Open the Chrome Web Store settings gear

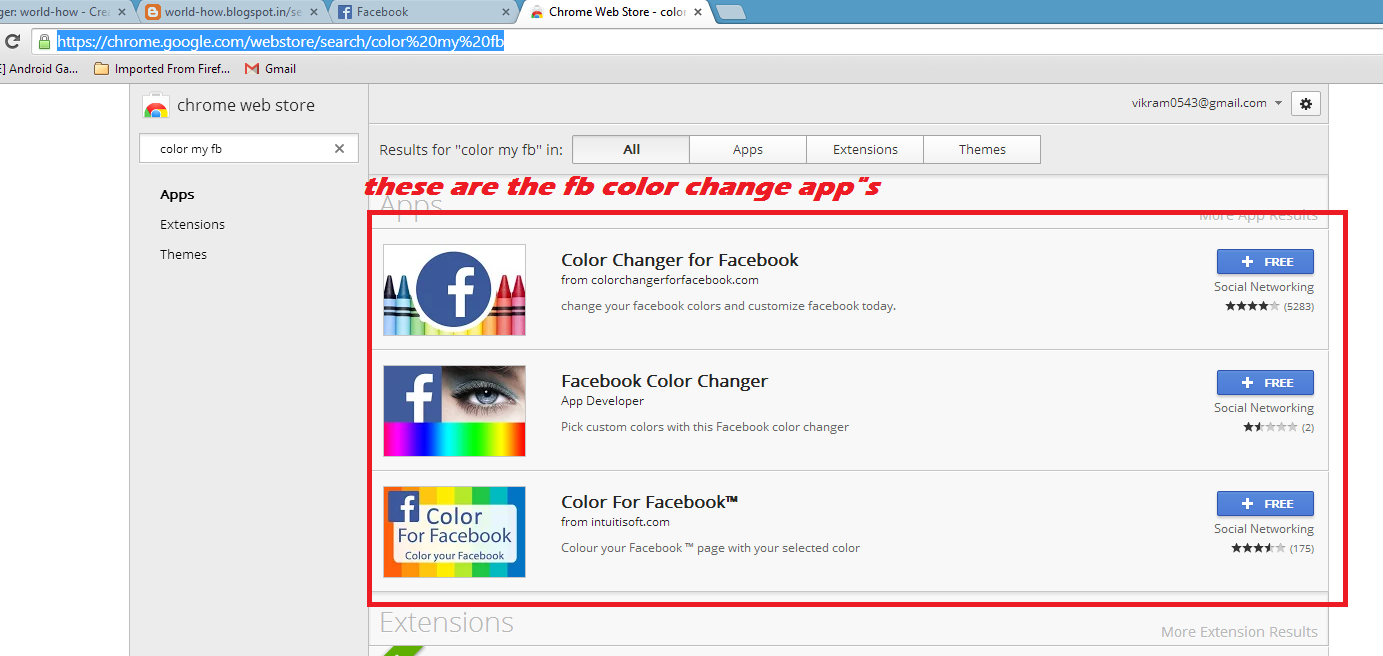[1305, 102]
